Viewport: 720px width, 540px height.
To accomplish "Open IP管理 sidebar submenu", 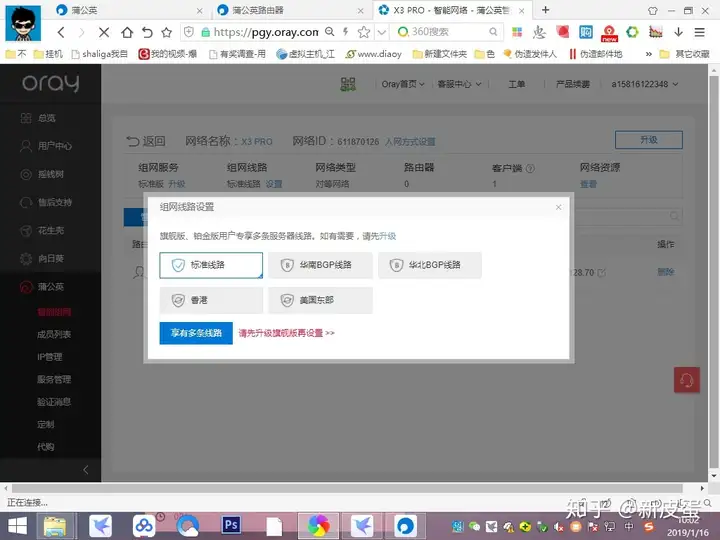I will [x=50, y=357].
